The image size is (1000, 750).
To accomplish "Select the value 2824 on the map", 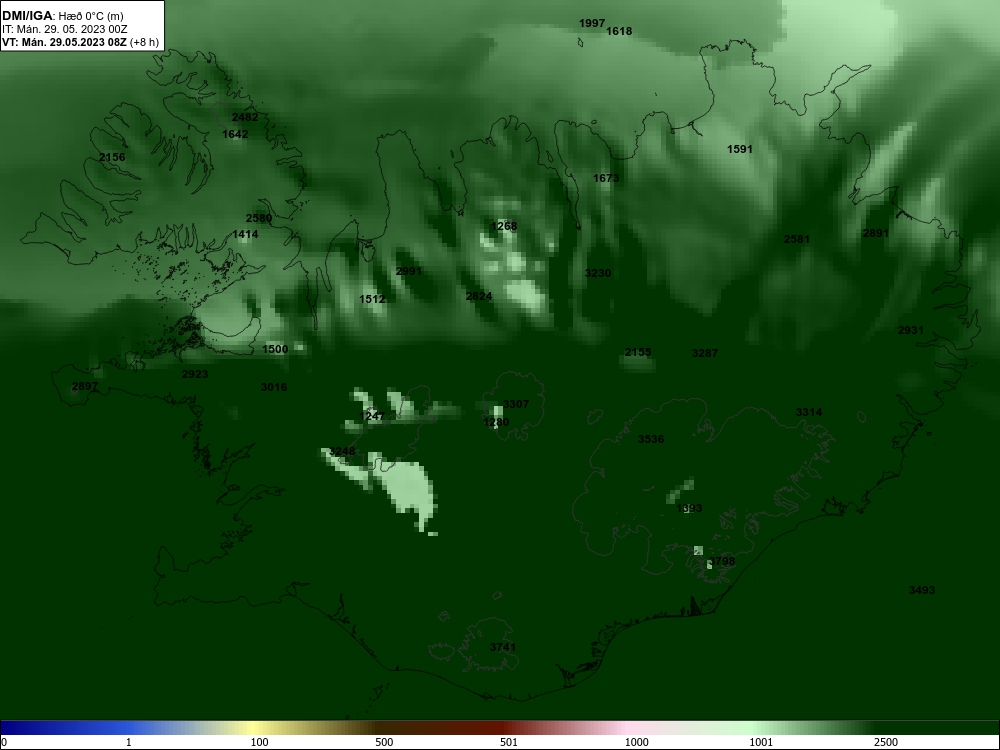I will point(479,295).
